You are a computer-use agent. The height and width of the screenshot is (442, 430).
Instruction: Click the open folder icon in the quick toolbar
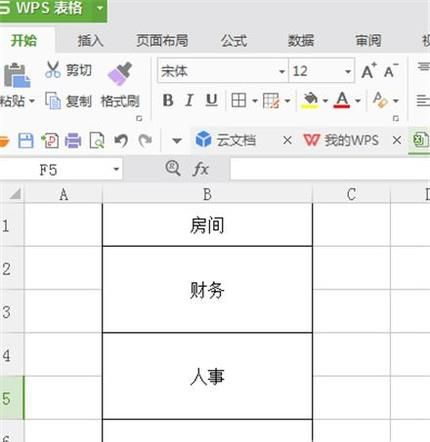tap(4, 141)
